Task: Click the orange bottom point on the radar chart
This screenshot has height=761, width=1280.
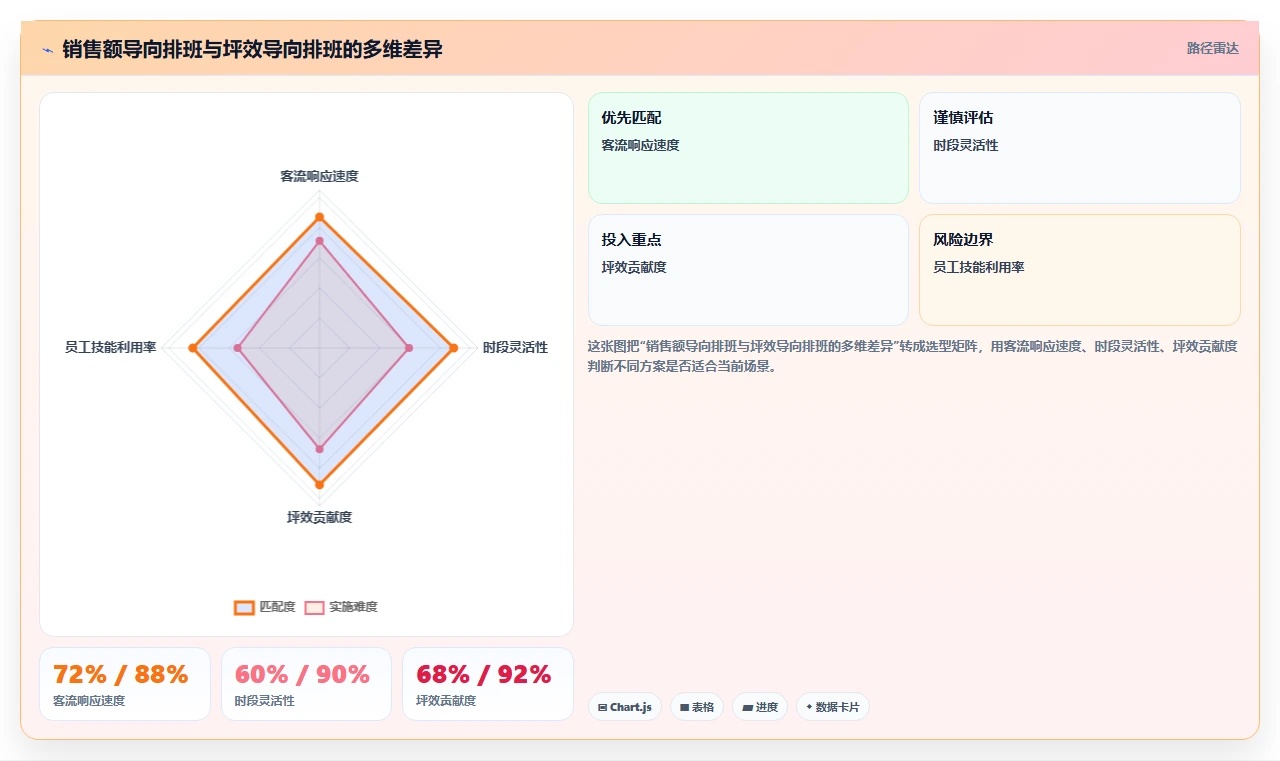Action: (x=319, y=484)
